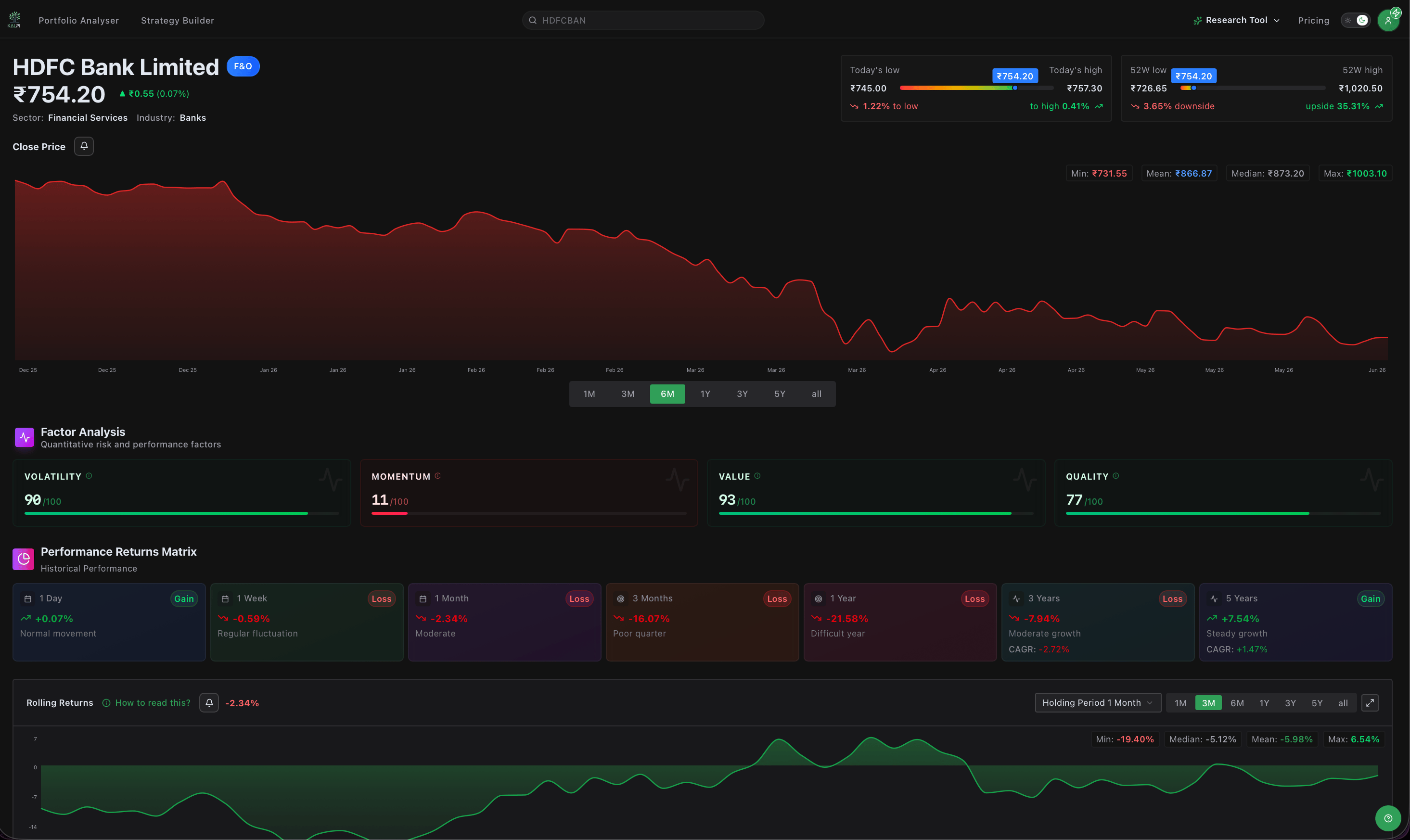
Task: Click the 1 Day calendar icon
Action: tap(28, 599)
